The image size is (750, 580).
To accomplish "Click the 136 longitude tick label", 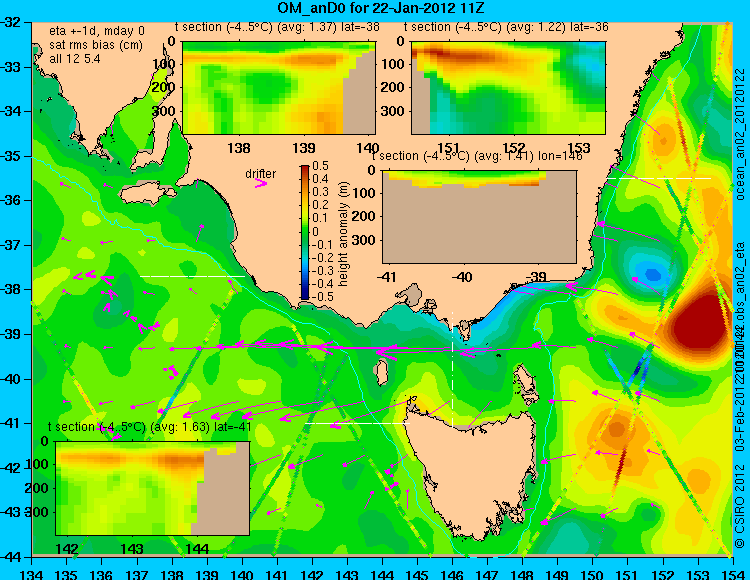I will [x=101, y=574].
